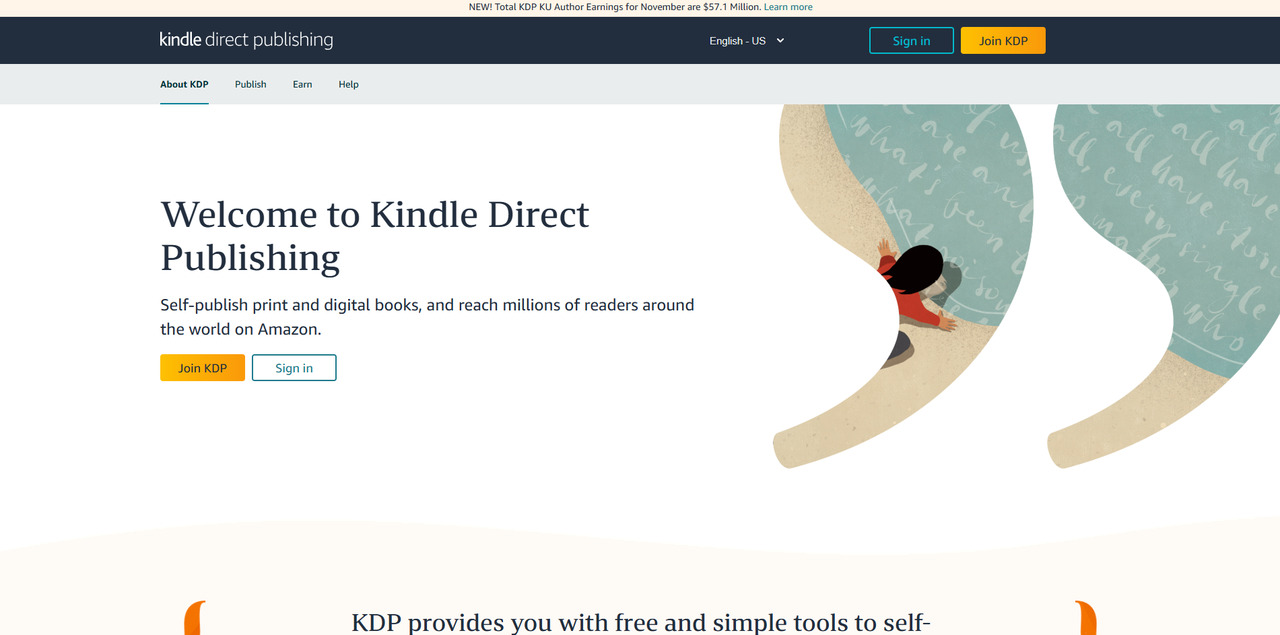The height and width of the screenshot is (635, 1280).
Task: Click Join KDP button below welcome text
Action: pyautogui.click(x=202, y=368)
